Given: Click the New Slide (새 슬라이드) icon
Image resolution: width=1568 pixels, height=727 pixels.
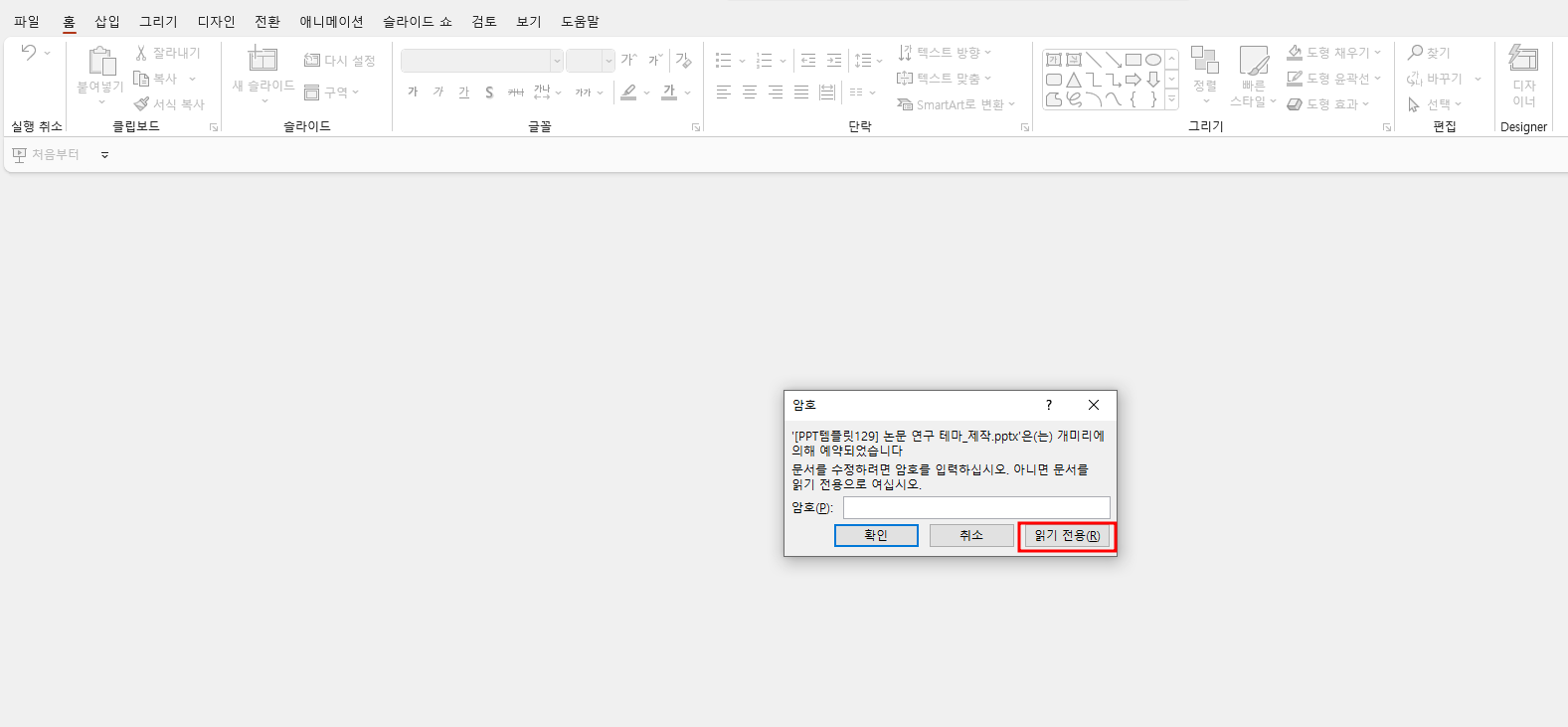Looking at the screenshot, I should point(262,60).
